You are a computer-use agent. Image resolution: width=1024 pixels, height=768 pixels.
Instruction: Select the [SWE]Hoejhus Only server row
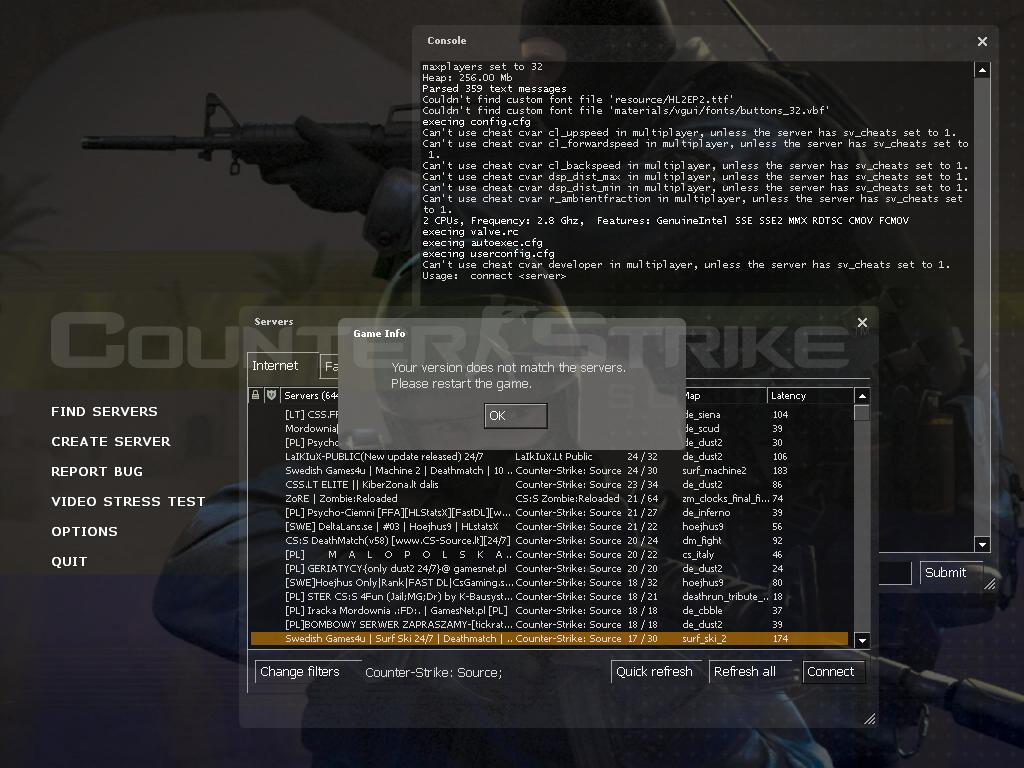[549, 583]
